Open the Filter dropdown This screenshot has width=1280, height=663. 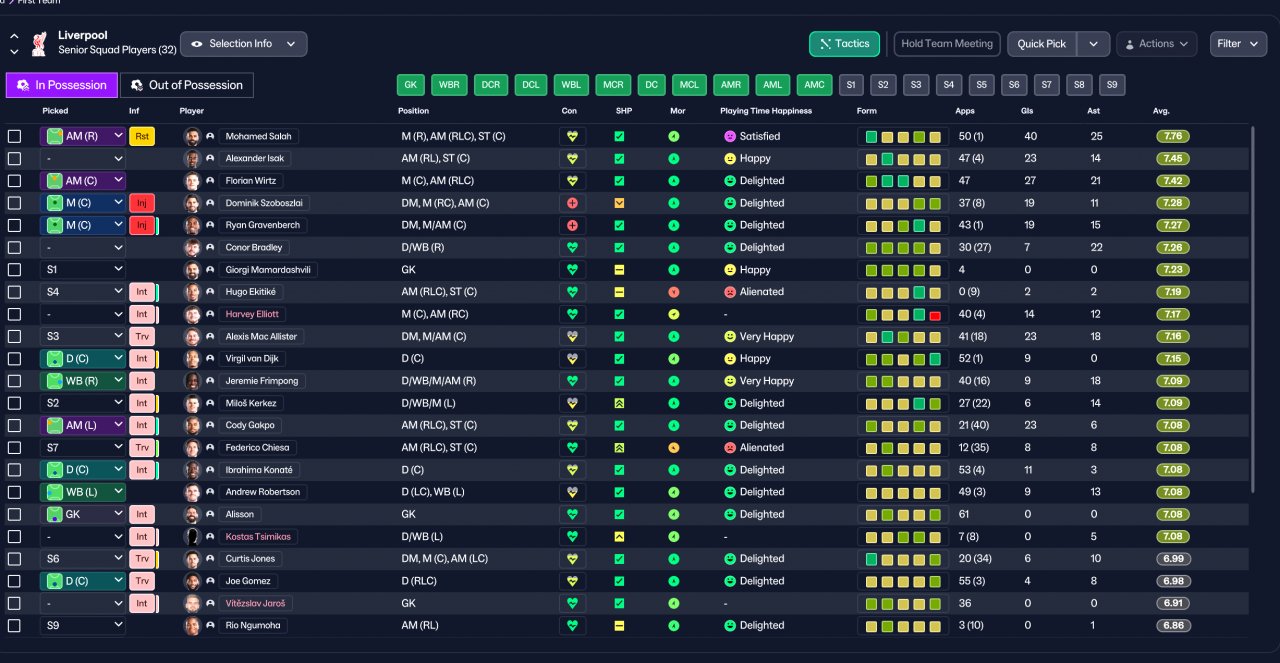pos(1238,44)
